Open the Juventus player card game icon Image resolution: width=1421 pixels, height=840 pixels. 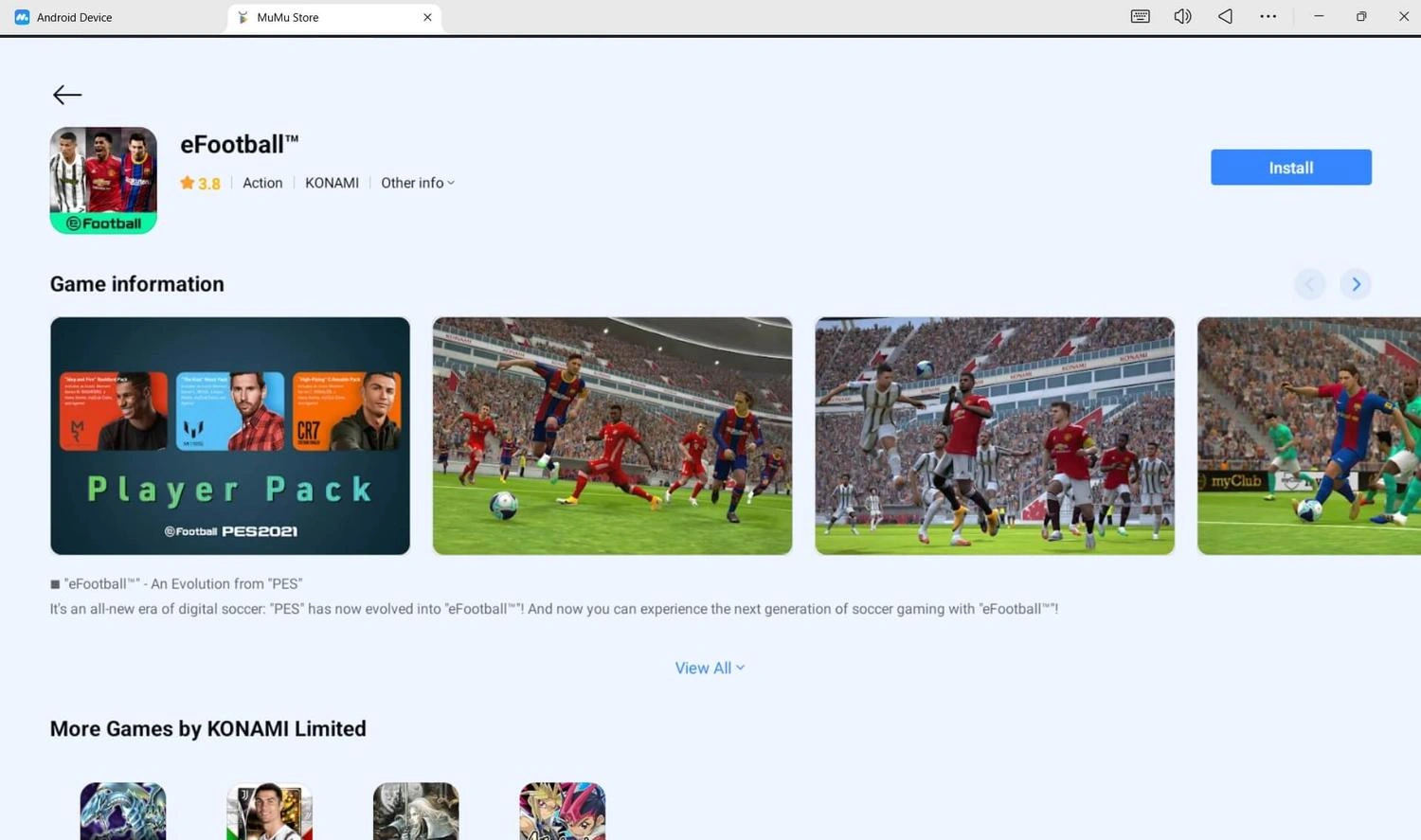(269, 812)
